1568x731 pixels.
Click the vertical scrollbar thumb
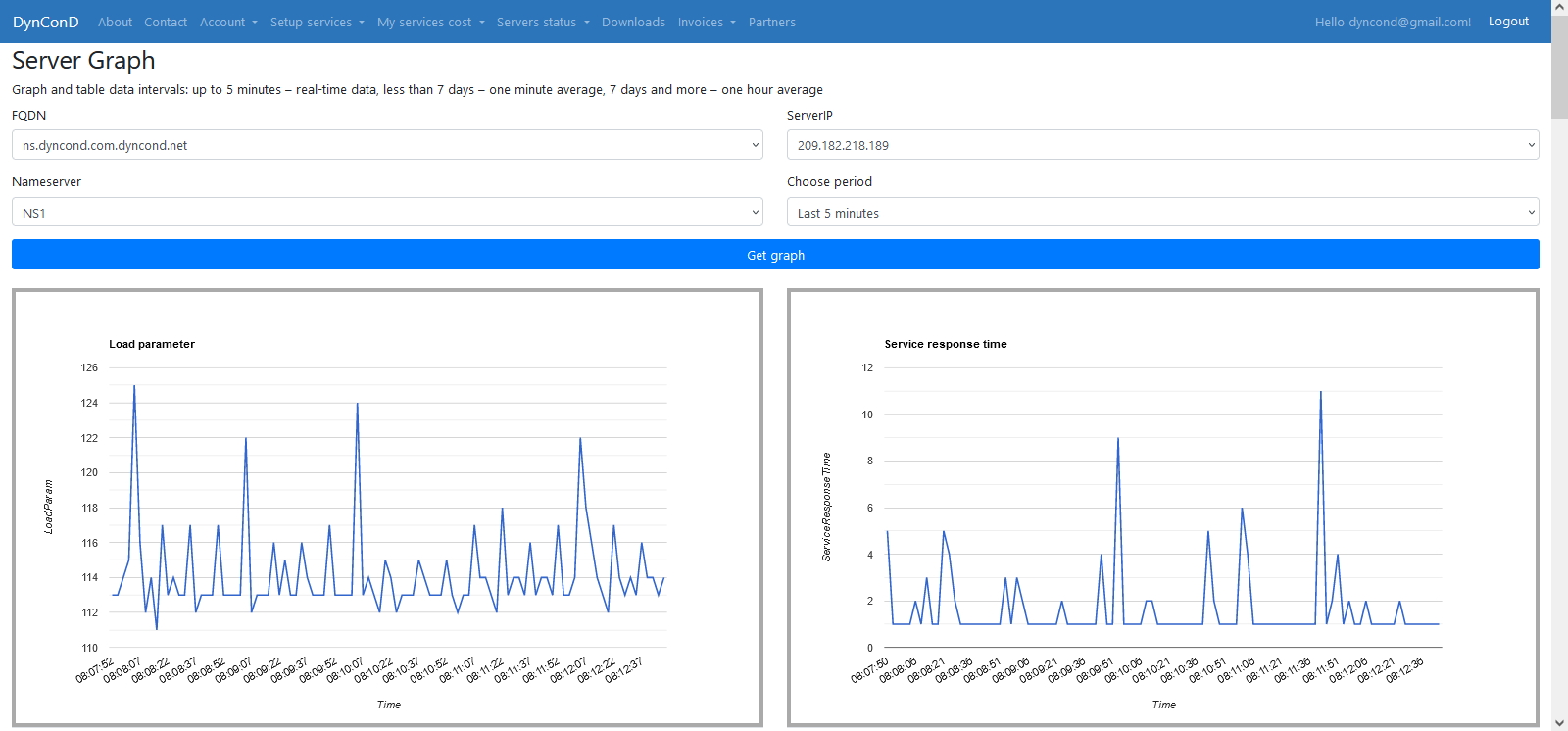pos(1559,67)
